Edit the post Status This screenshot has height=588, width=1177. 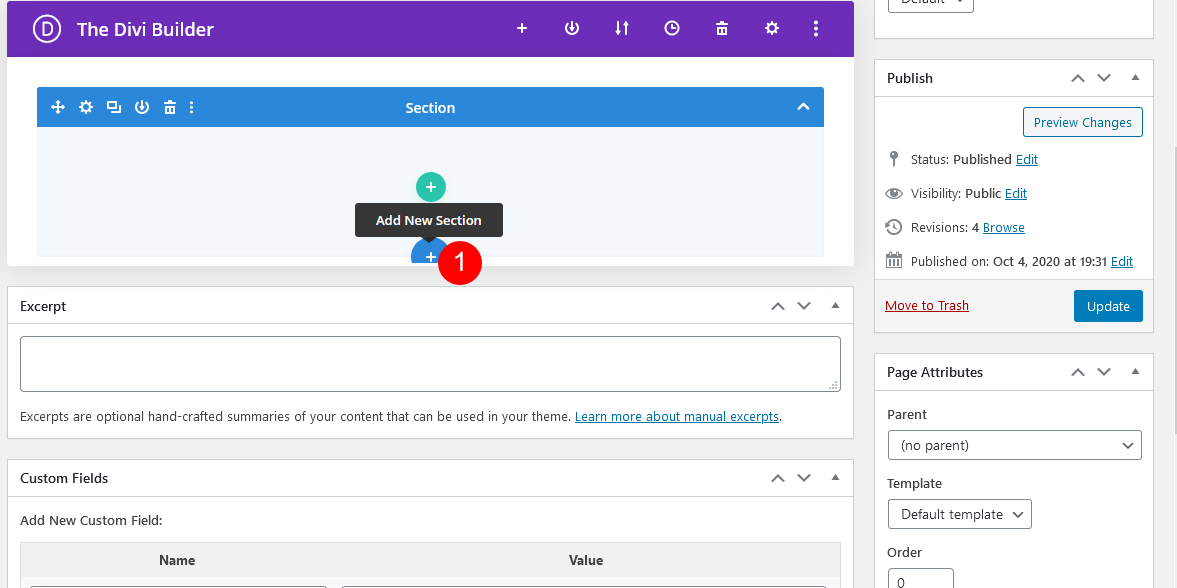[1027, 159]
